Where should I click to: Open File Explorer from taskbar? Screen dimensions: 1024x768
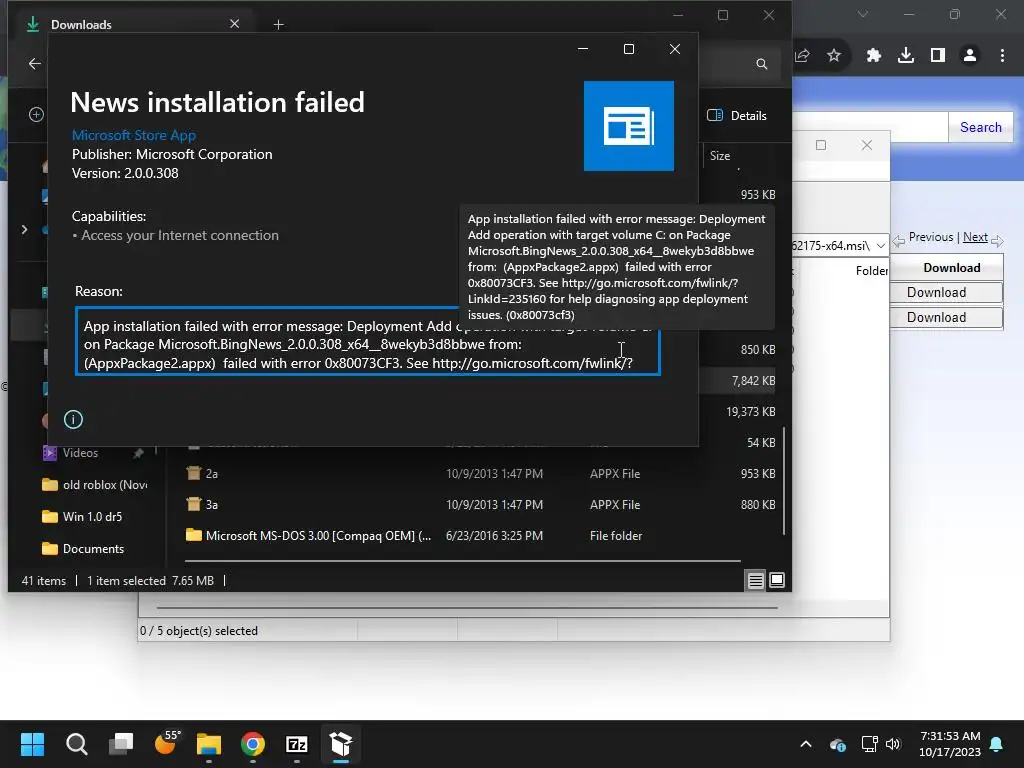pyautogui.click(x=209, y=743)
